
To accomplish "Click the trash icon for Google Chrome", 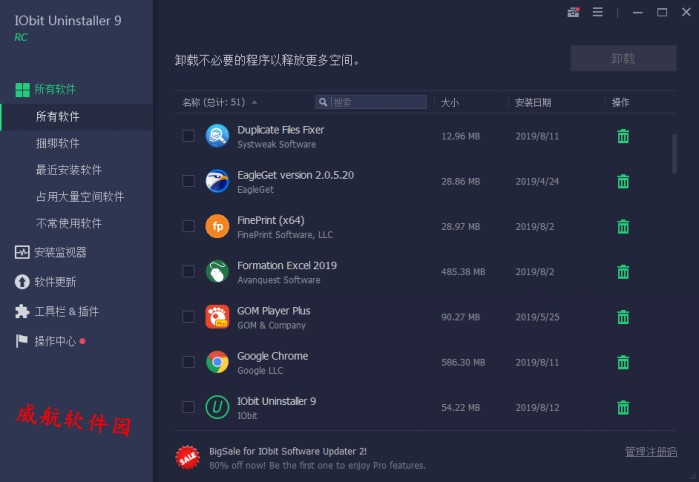I will pos(623,362).
